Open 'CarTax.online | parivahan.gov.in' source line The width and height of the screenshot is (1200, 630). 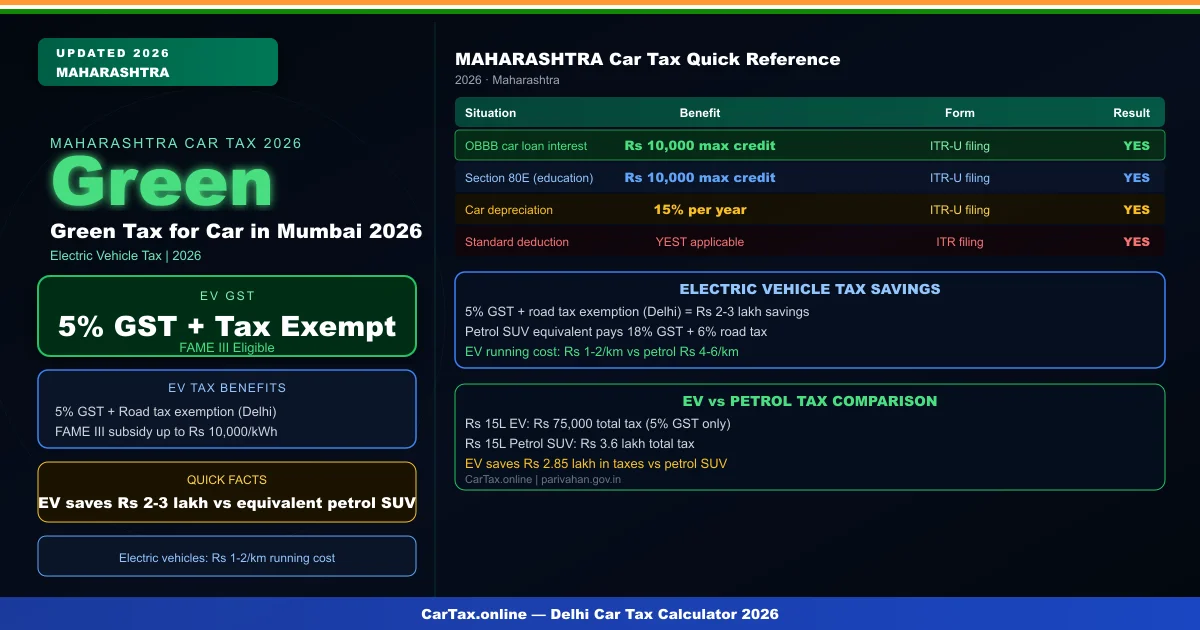543,480
